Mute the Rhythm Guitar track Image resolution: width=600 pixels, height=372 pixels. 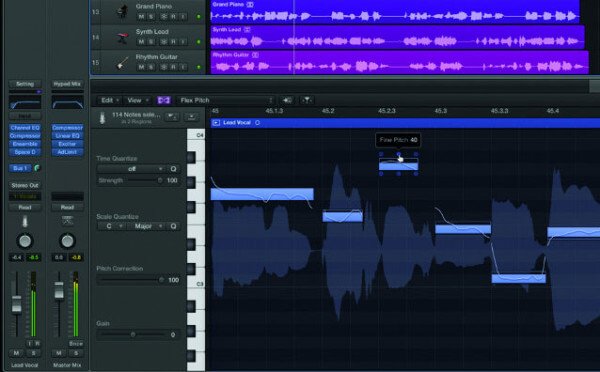click(141, 67)
